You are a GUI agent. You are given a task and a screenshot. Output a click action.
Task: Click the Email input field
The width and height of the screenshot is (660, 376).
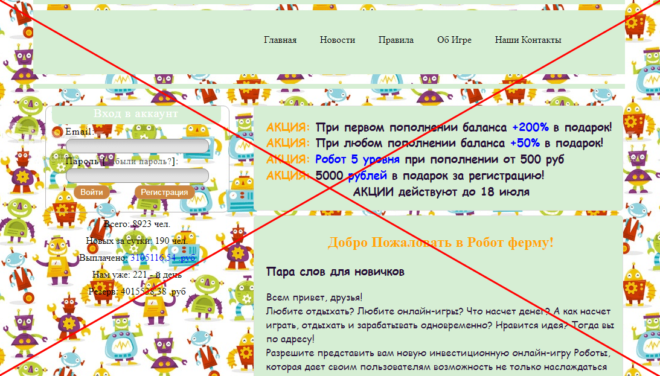pyautogui.click(x=138, y=146)
